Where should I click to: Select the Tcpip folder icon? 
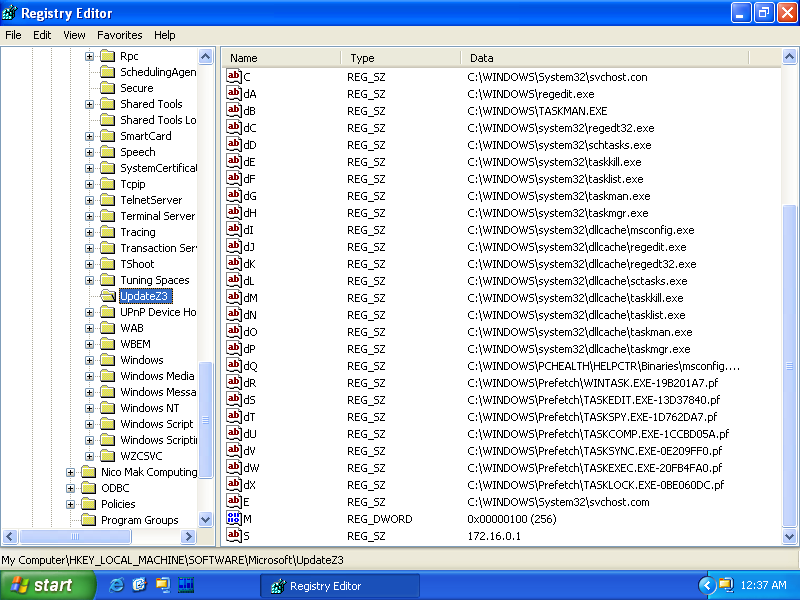point(108,184)
